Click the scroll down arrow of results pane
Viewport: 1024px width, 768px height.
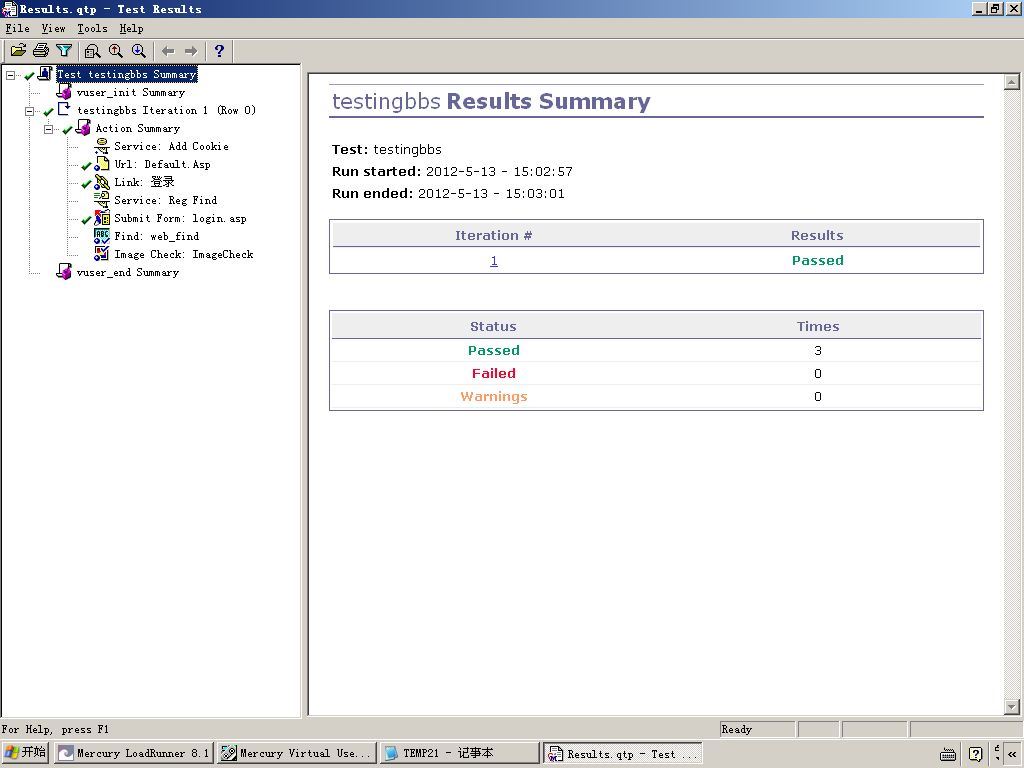tap(1012, 707)
